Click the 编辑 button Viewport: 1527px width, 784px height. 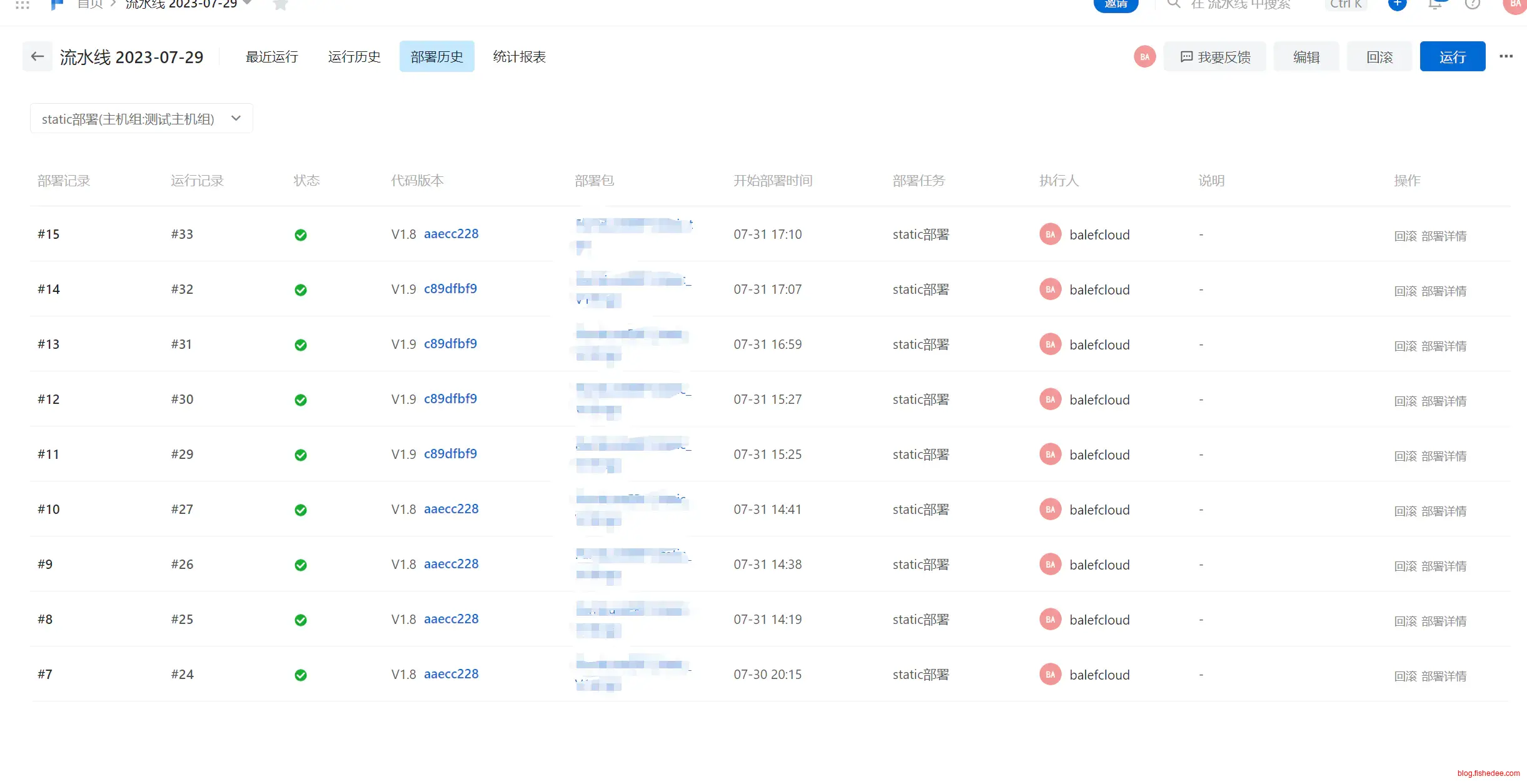(x=1306, y=57)
